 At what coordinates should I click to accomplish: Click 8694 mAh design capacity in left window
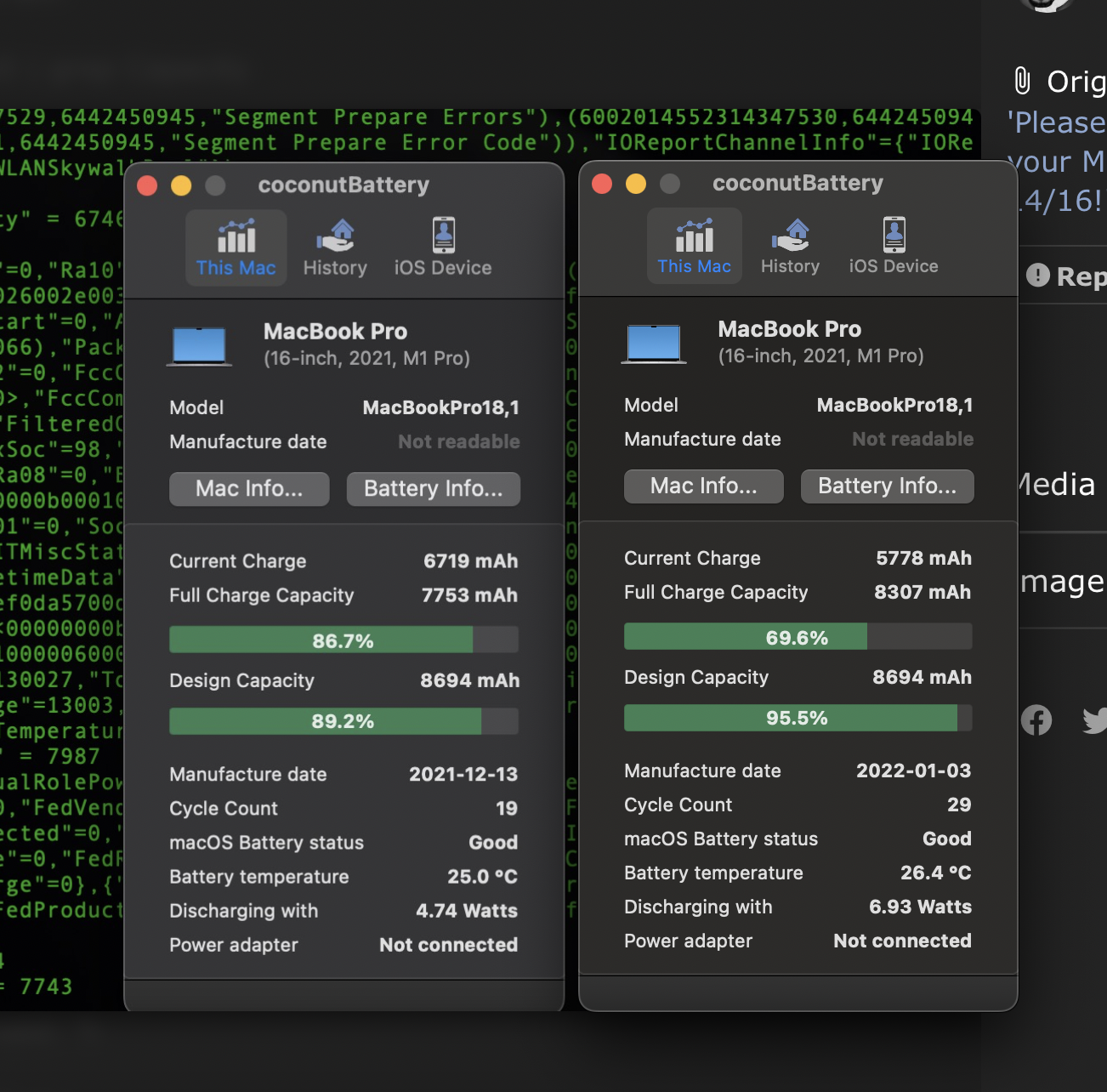point(470,680)
